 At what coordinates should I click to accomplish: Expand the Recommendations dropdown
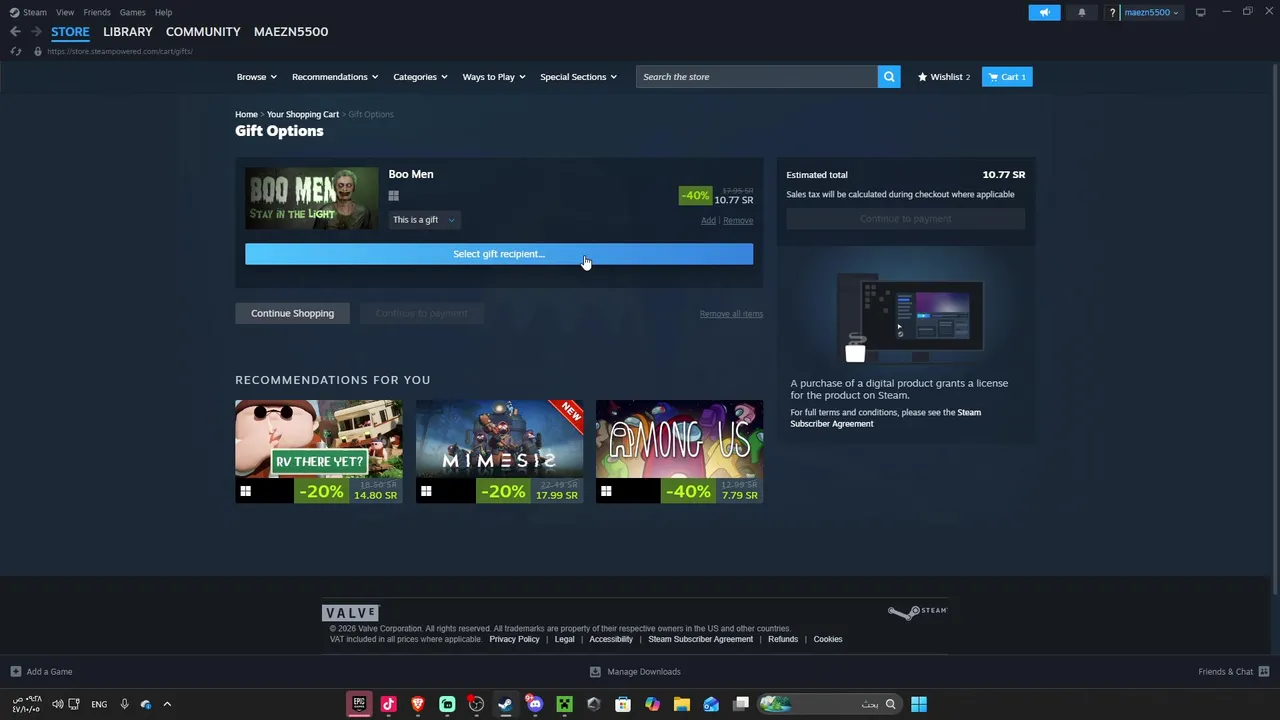335,77
